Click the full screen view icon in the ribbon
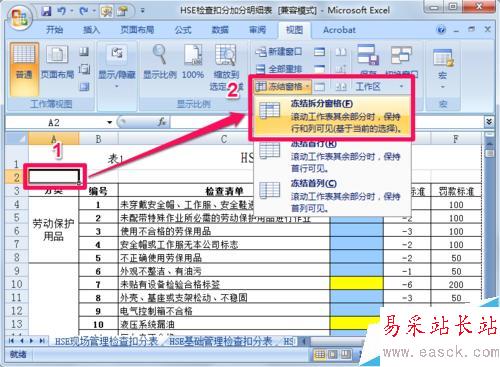Image resolution: width=500 pixels, height=367 pixels. click(84, 87)
